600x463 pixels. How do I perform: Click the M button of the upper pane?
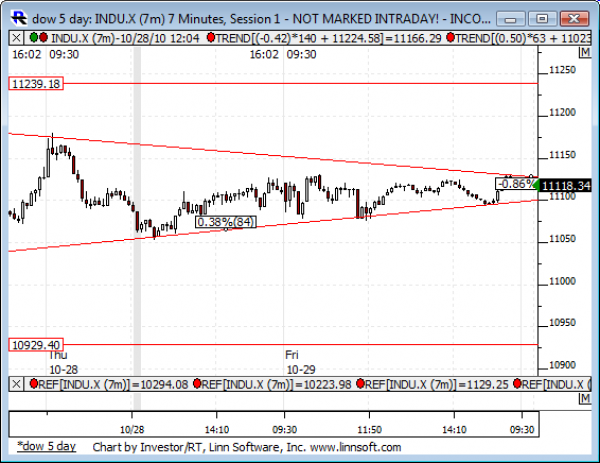585,52
